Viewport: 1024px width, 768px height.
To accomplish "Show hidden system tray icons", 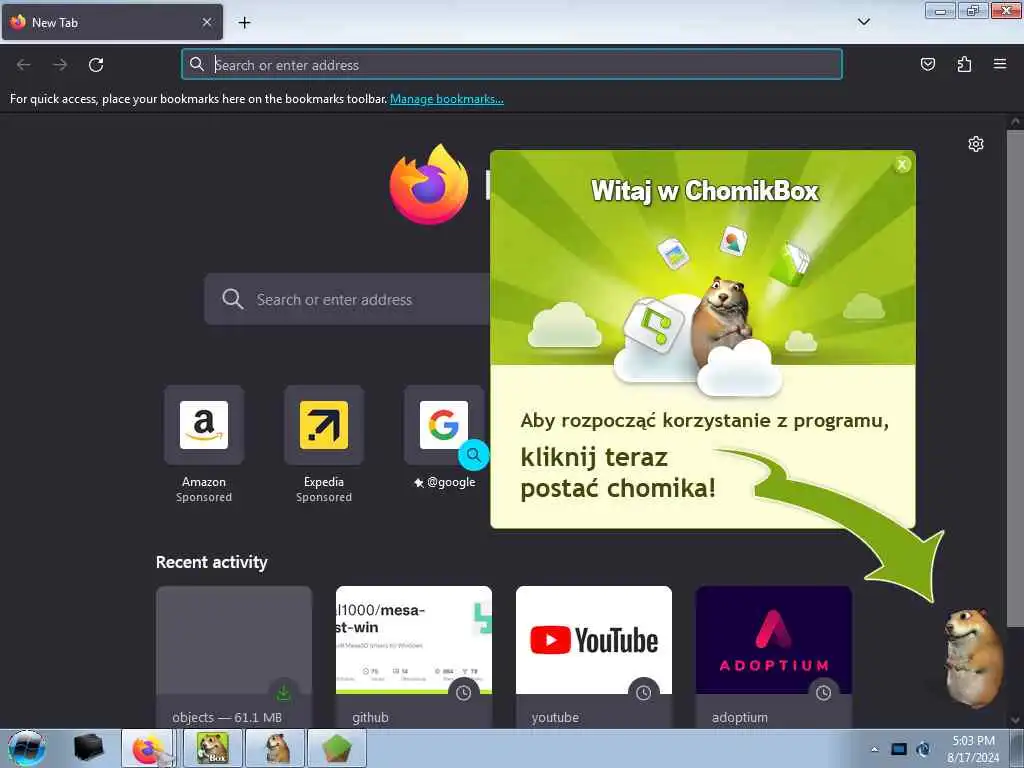I will click(875, 749).
